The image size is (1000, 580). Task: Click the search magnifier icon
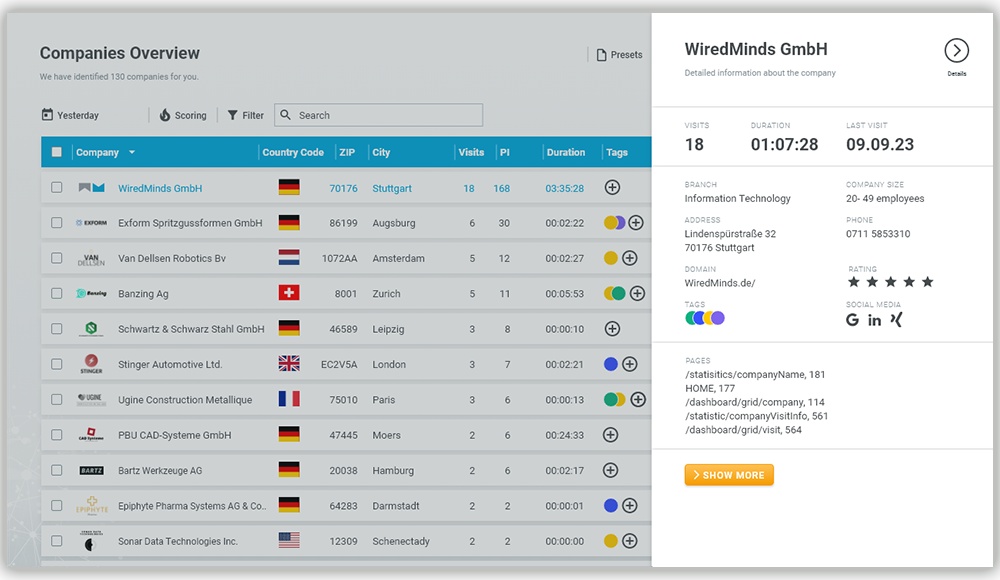(x=286, y=115)
